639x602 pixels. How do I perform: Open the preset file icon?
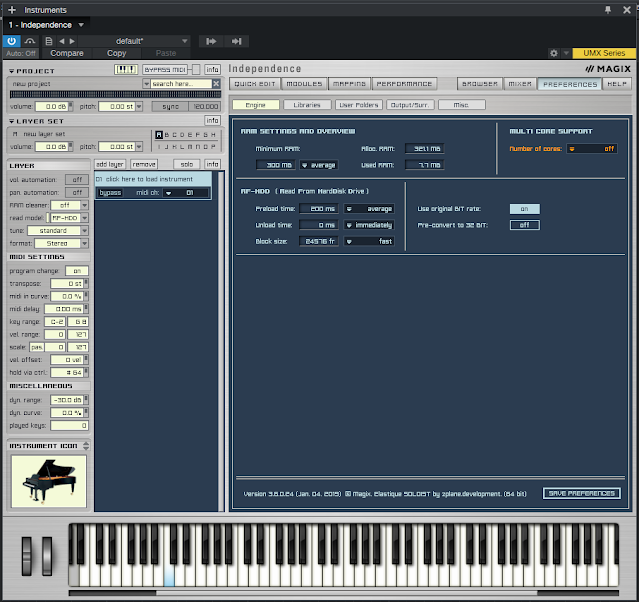pos(48,41)
